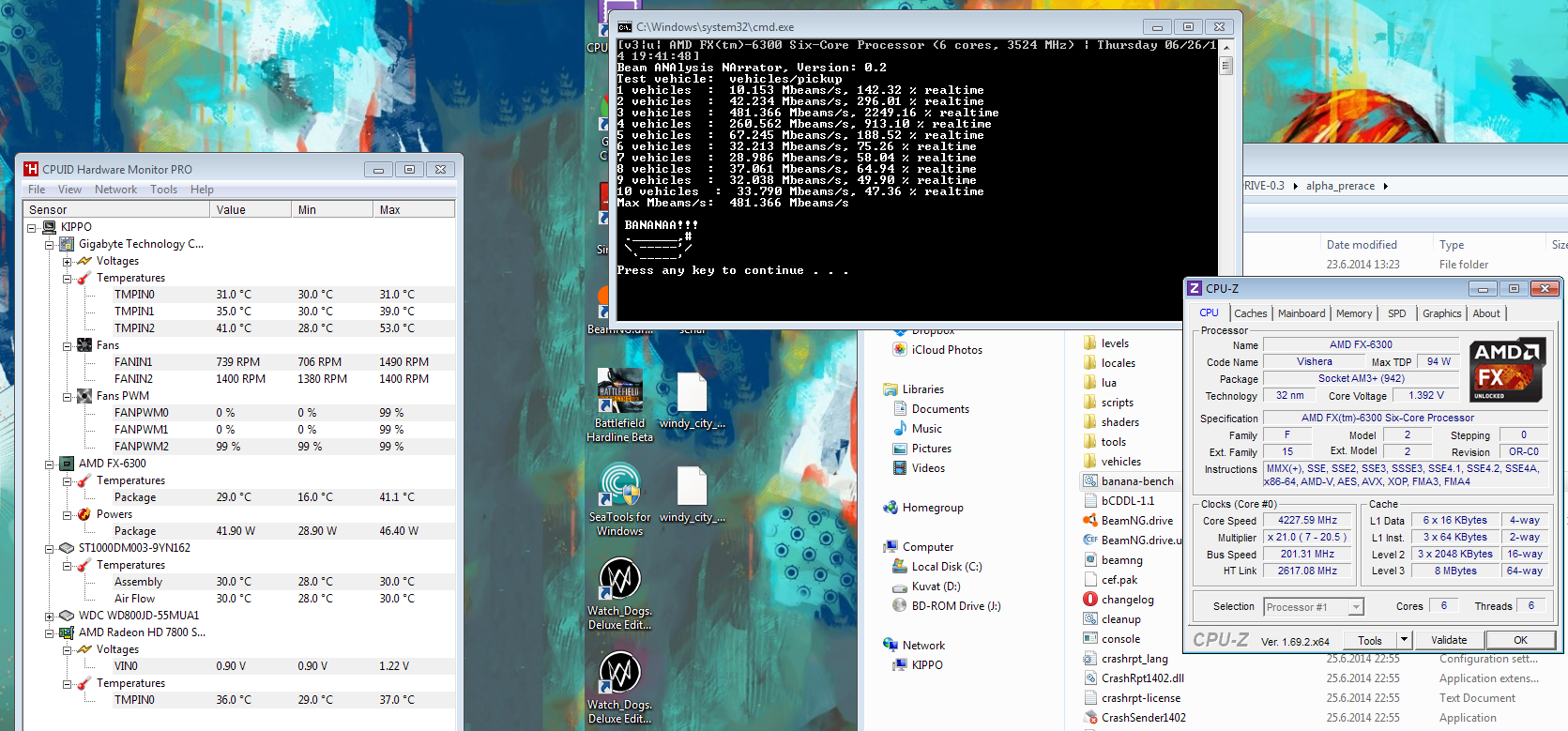Viewport: 1568px width, 731px height.
Task: Collapse the Fans PWM node
Action: pos(68,396)
